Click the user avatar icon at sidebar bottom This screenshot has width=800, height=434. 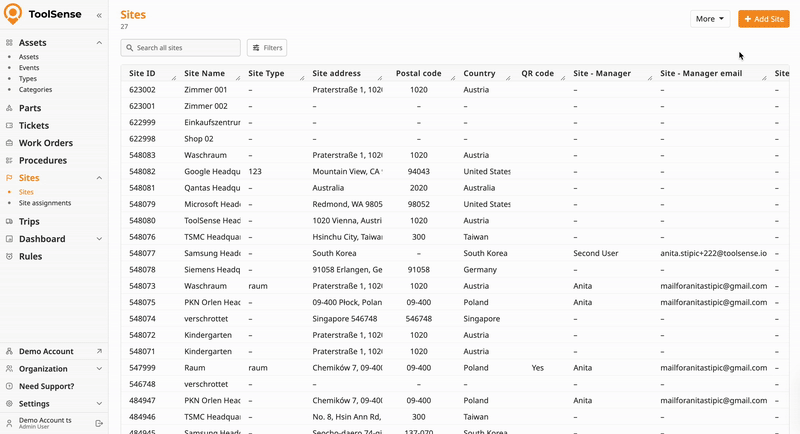(x=9, y=423)
